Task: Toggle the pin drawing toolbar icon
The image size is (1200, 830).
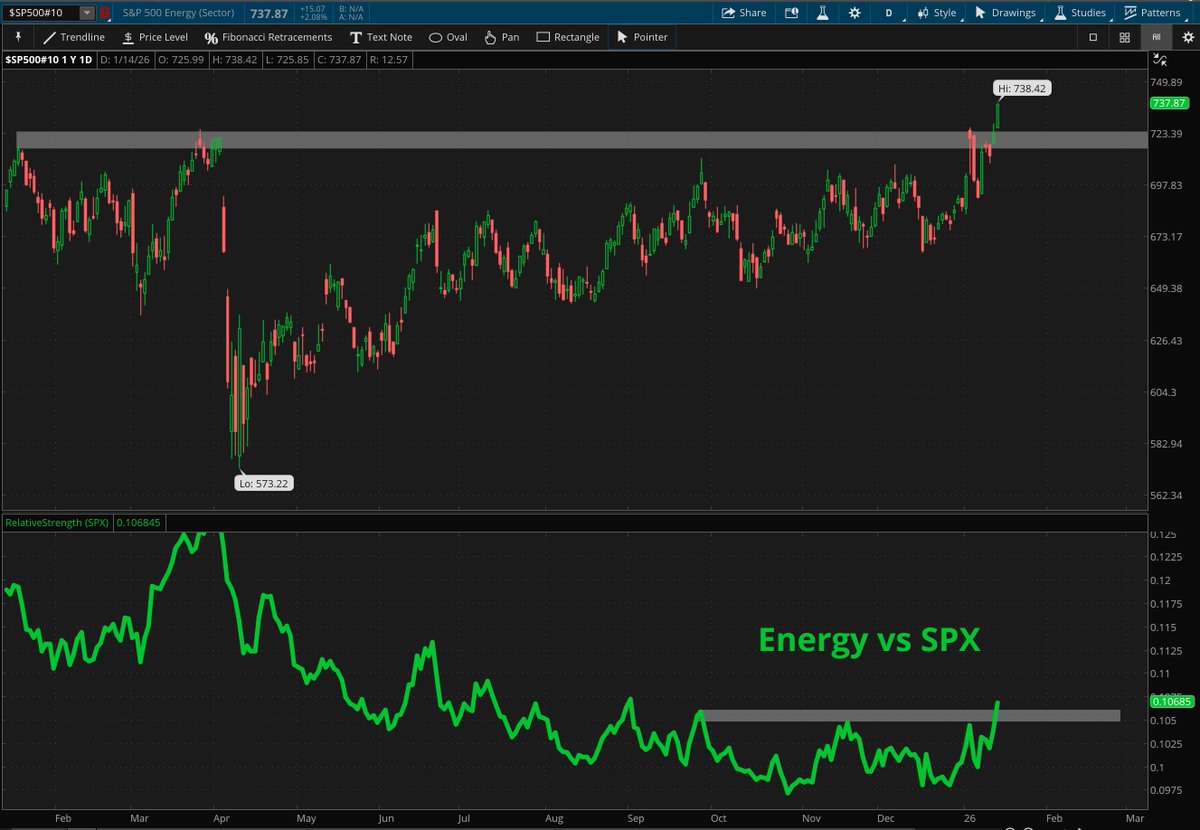Action: point(18,36)
